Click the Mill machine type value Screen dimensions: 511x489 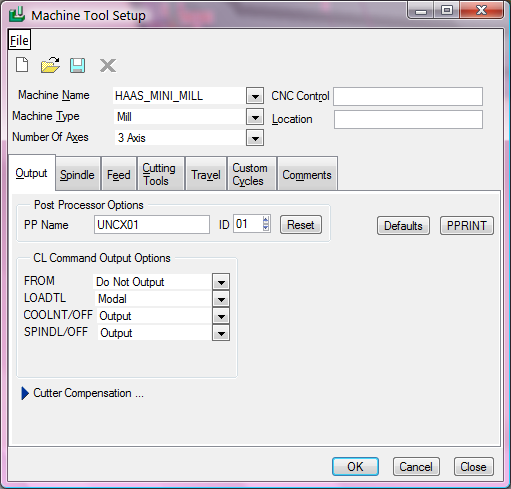tap(124, 117)
